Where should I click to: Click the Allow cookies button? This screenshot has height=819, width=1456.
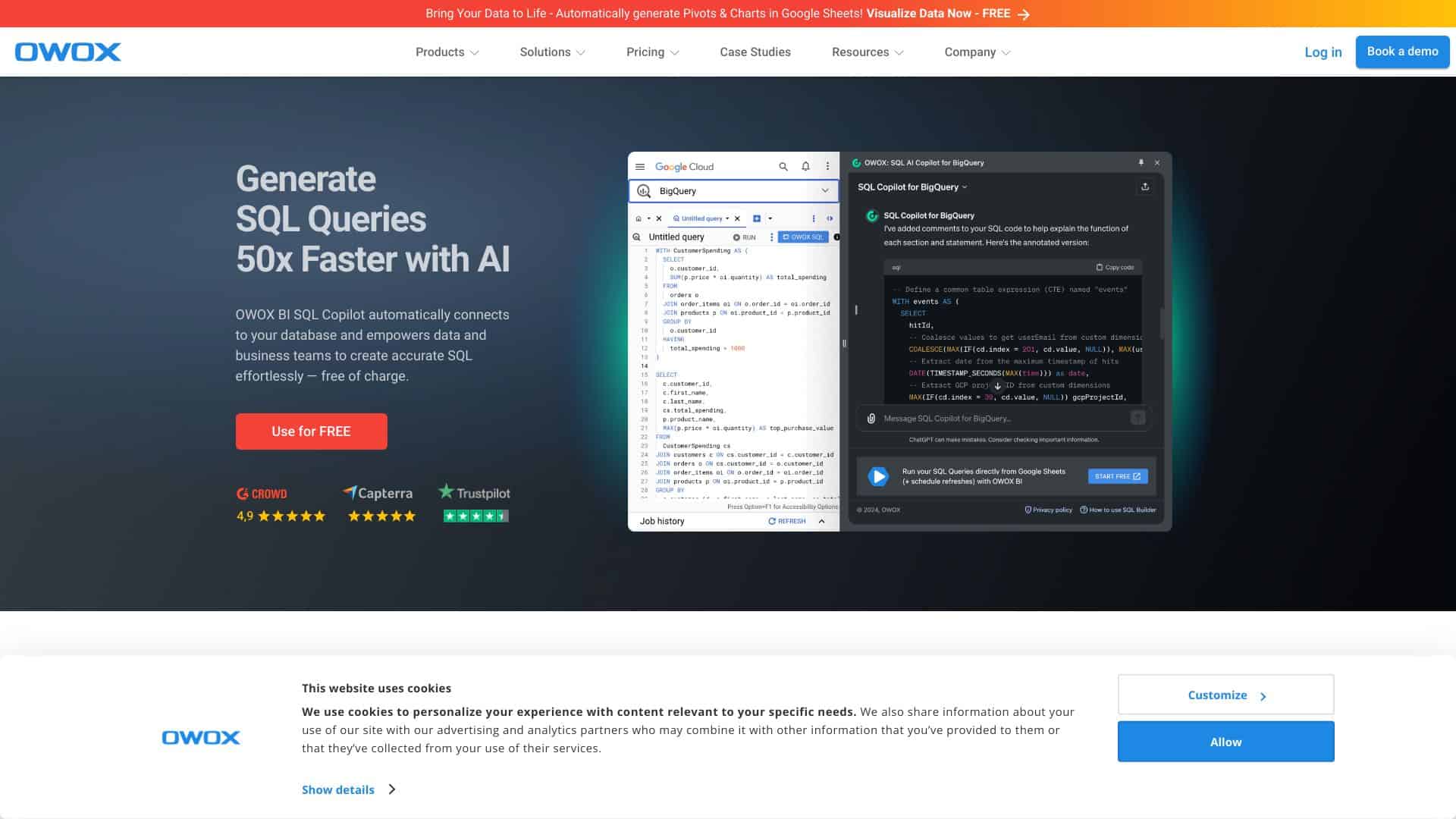click(1225, 741)
